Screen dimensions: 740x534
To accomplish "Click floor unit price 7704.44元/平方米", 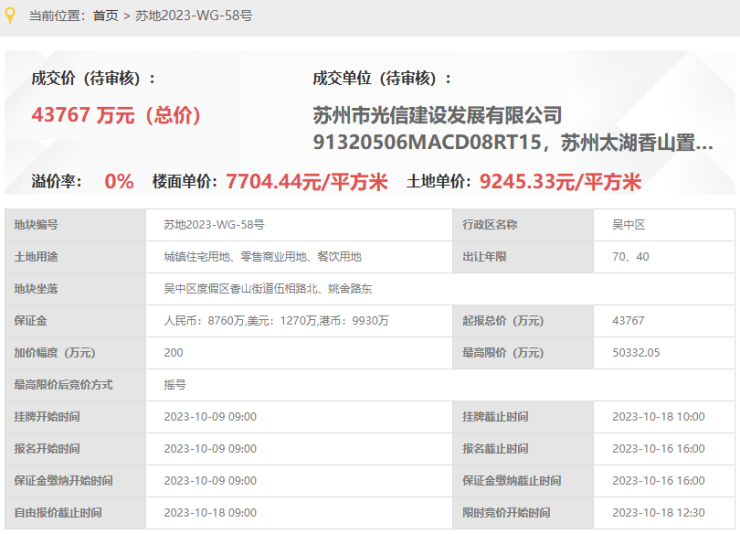I will [307, 182].
